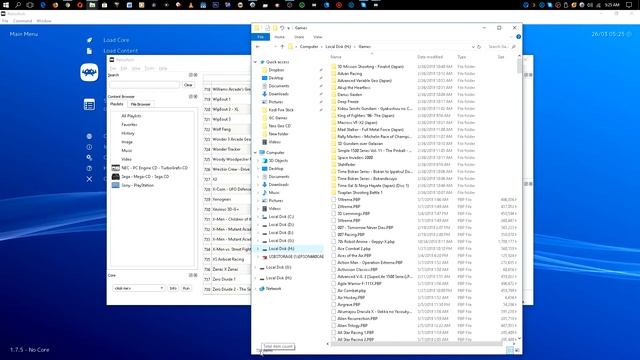
Task: Click the Explorer horizontal scrollbar
Action: tap(416, 344)
